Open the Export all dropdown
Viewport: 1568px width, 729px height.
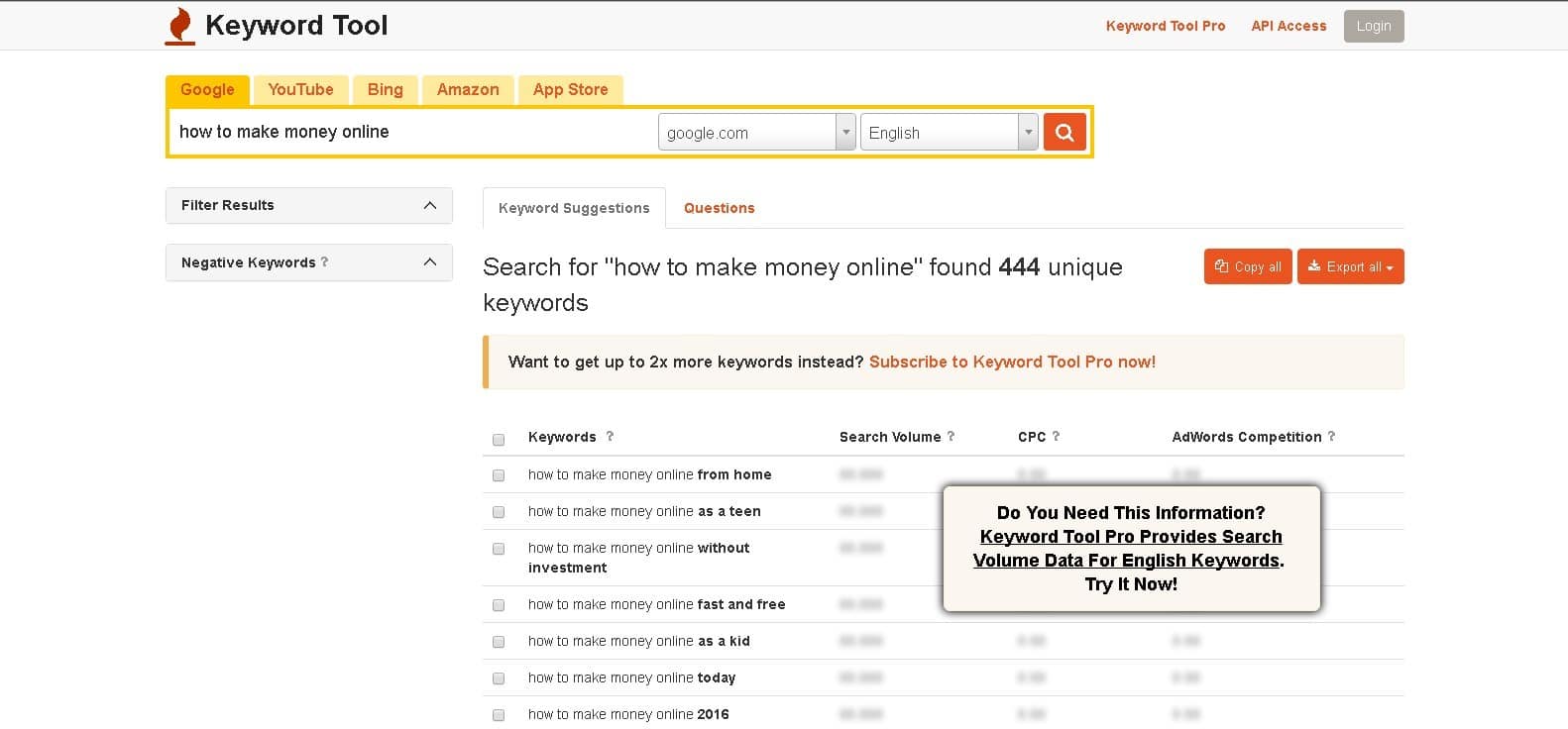click(1350, 266)
